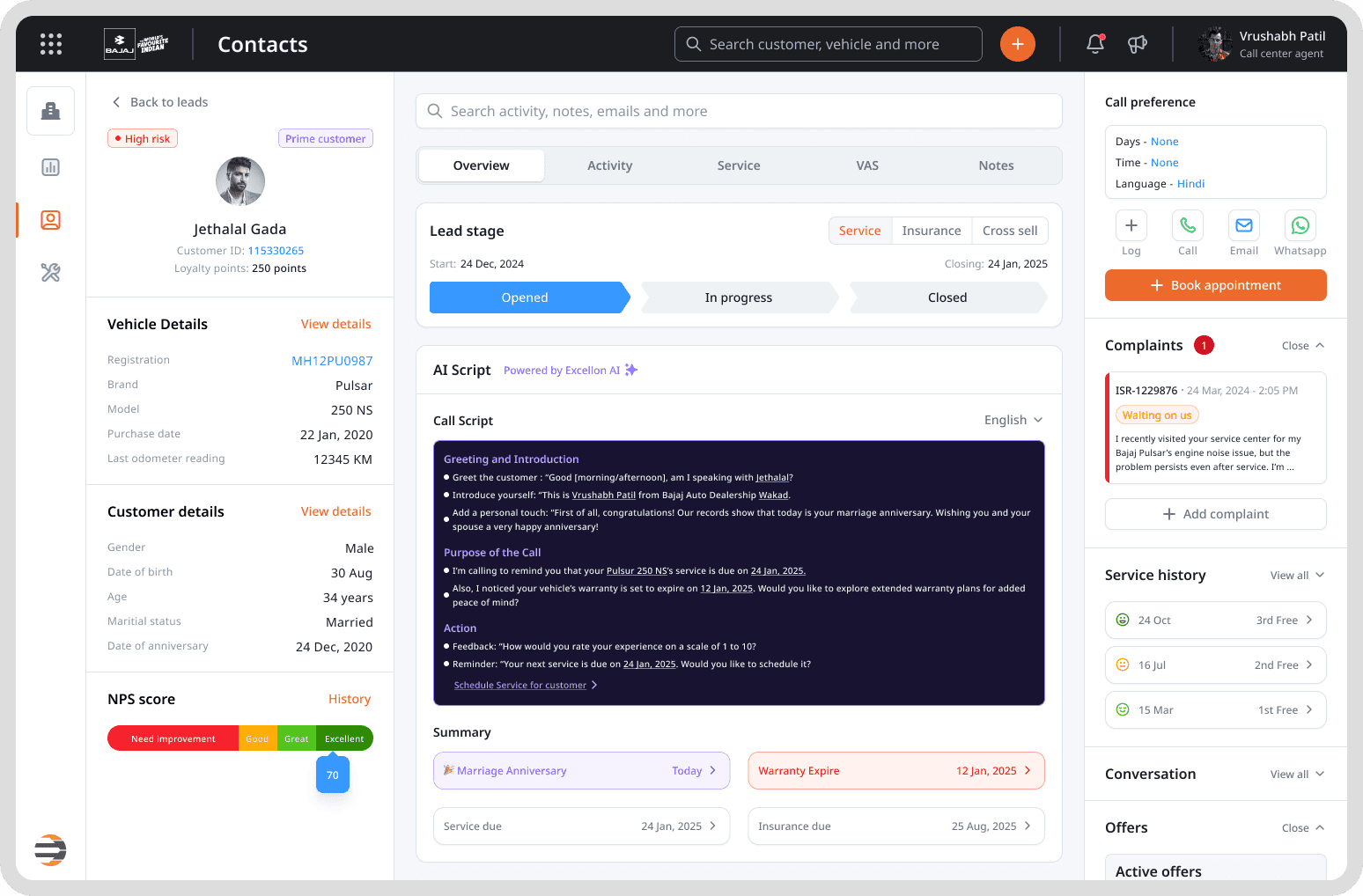
Task: Open Vrushabh Patil profile avatar
Action: pos(1215,44)
